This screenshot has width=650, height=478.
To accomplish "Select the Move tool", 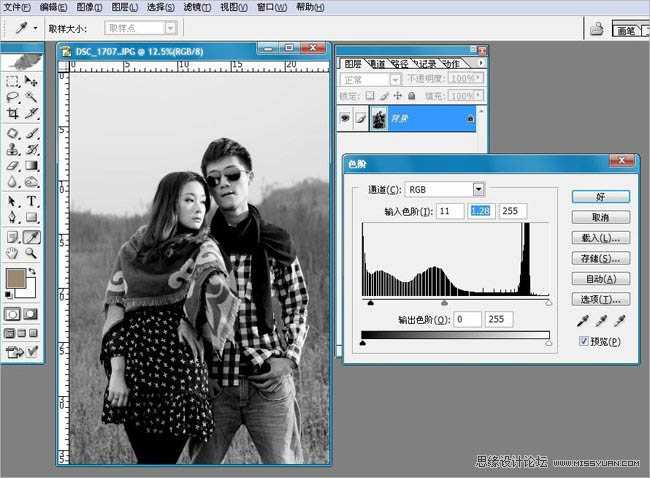I will click(31, 80).
